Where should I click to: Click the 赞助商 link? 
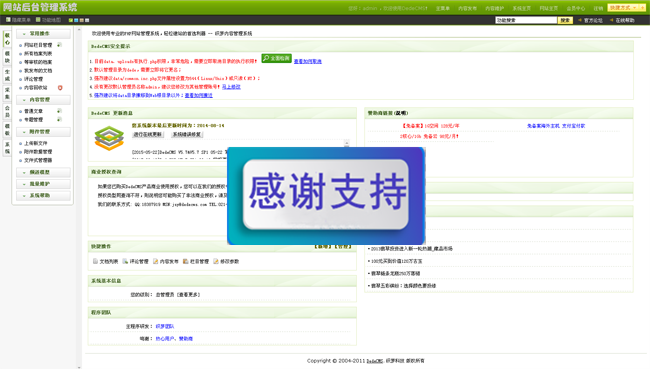pyautogui.click(x=186, y=339)
